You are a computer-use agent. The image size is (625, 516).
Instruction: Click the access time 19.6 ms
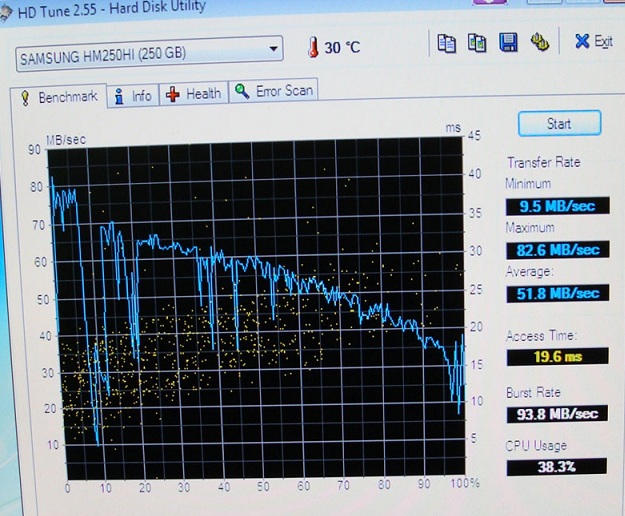558,356
